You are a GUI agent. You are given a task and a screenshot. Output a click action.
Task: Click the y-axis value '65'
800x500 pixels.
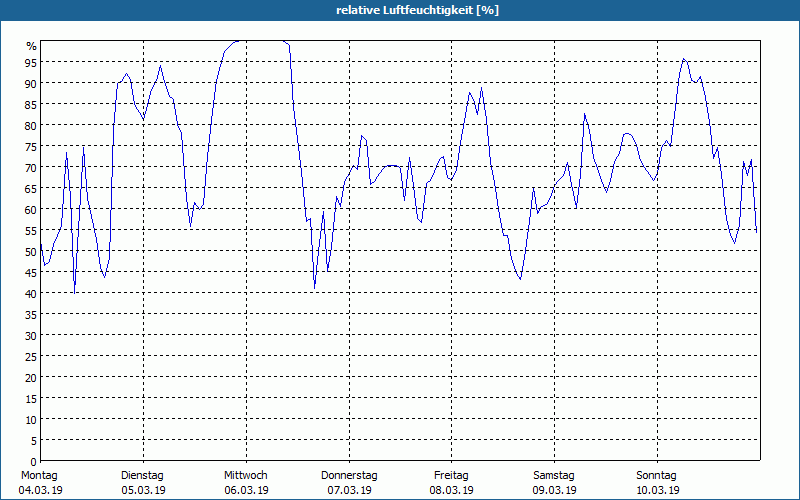(31, 189)
